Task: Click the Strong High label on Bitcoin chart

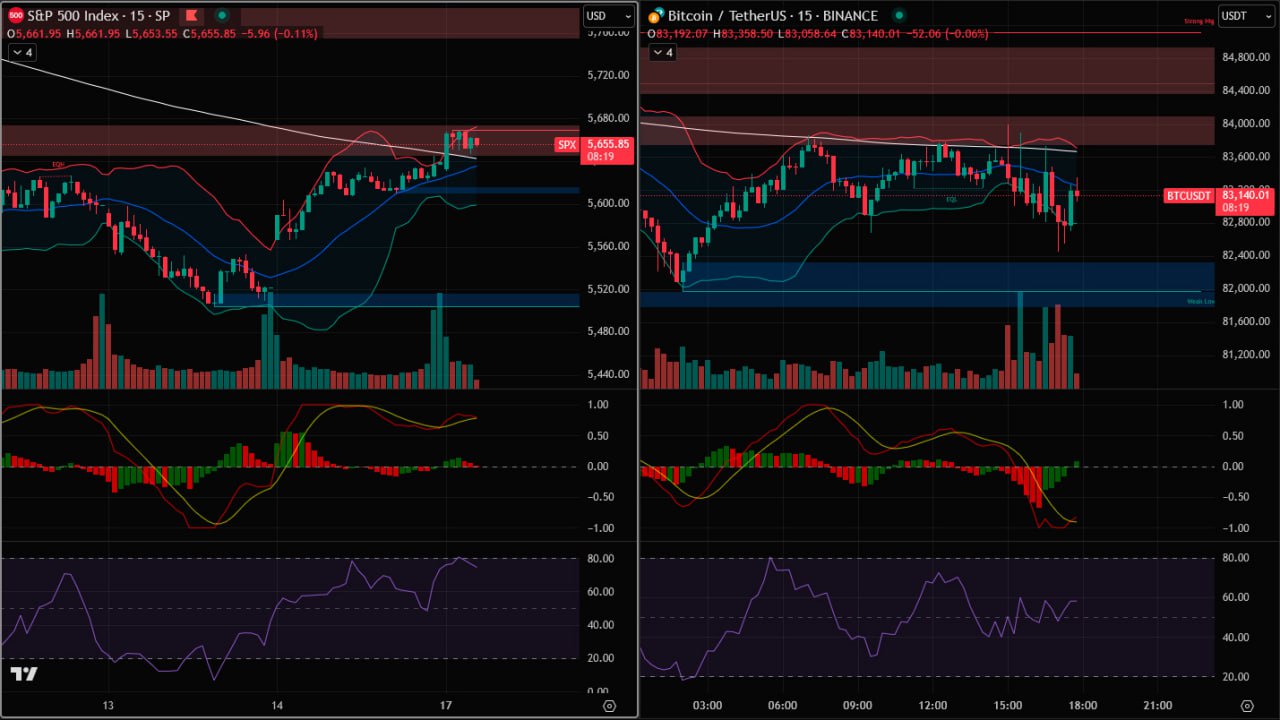Action: (1198, 19)
